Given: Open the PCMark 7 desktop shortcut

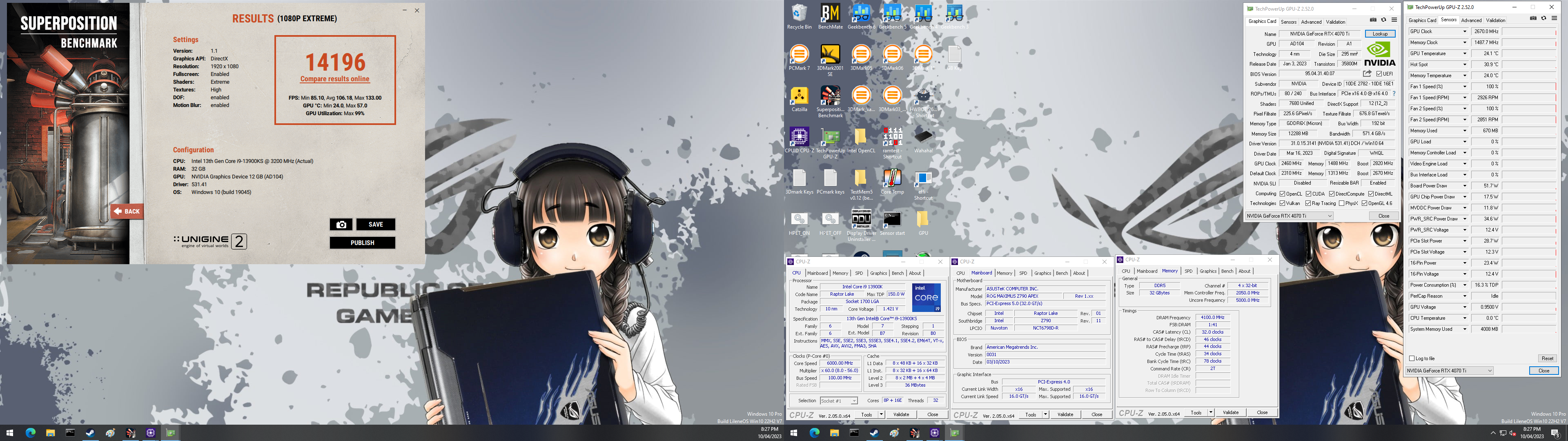Looking at the screenshot, I should coord(799,58).
